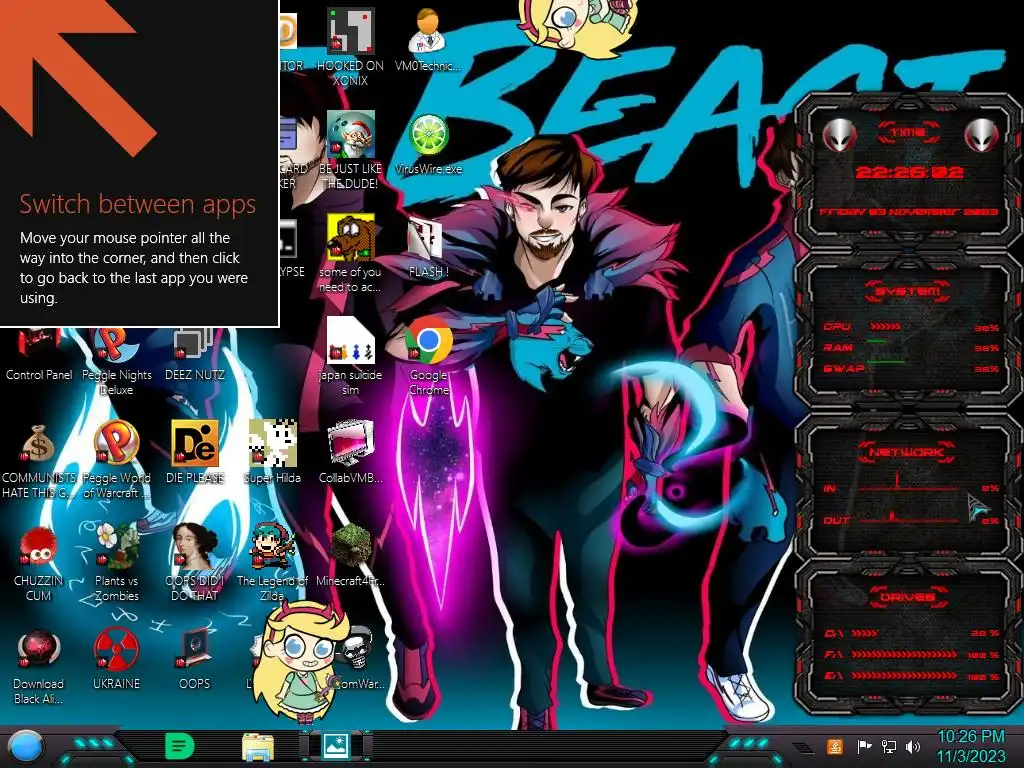Viewport: 1024px width, 768px height.
Task: Click the E:\ drive usage bar
Action: (x=904, y=676)
